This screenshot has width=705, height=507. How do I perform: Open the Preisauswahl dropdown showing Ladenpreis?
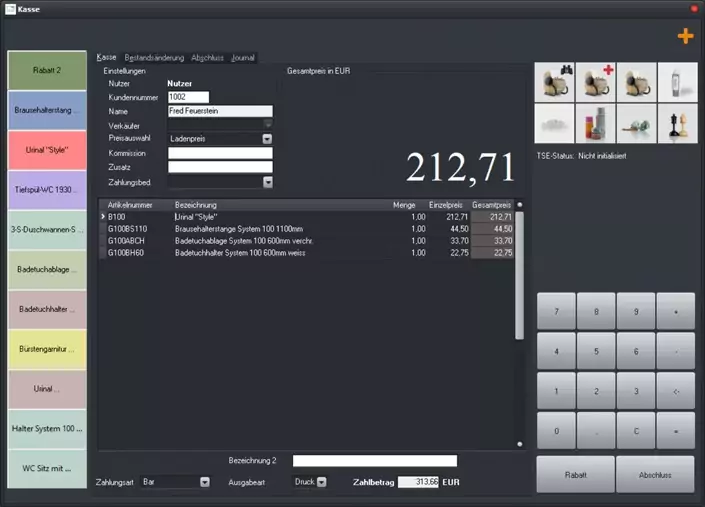[267, 139]
